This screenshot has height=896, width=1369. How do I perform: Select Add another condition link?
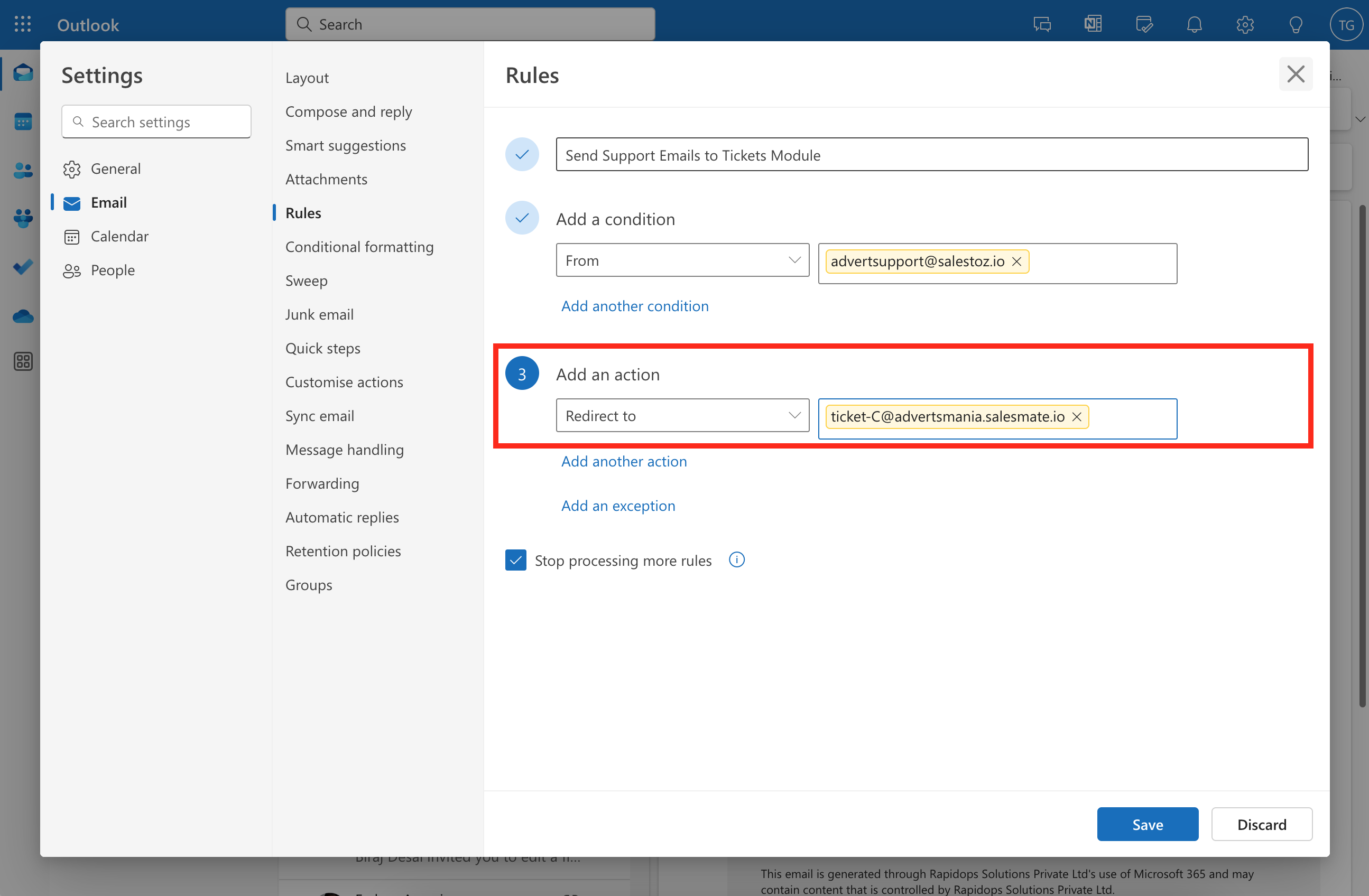(634, 305)
